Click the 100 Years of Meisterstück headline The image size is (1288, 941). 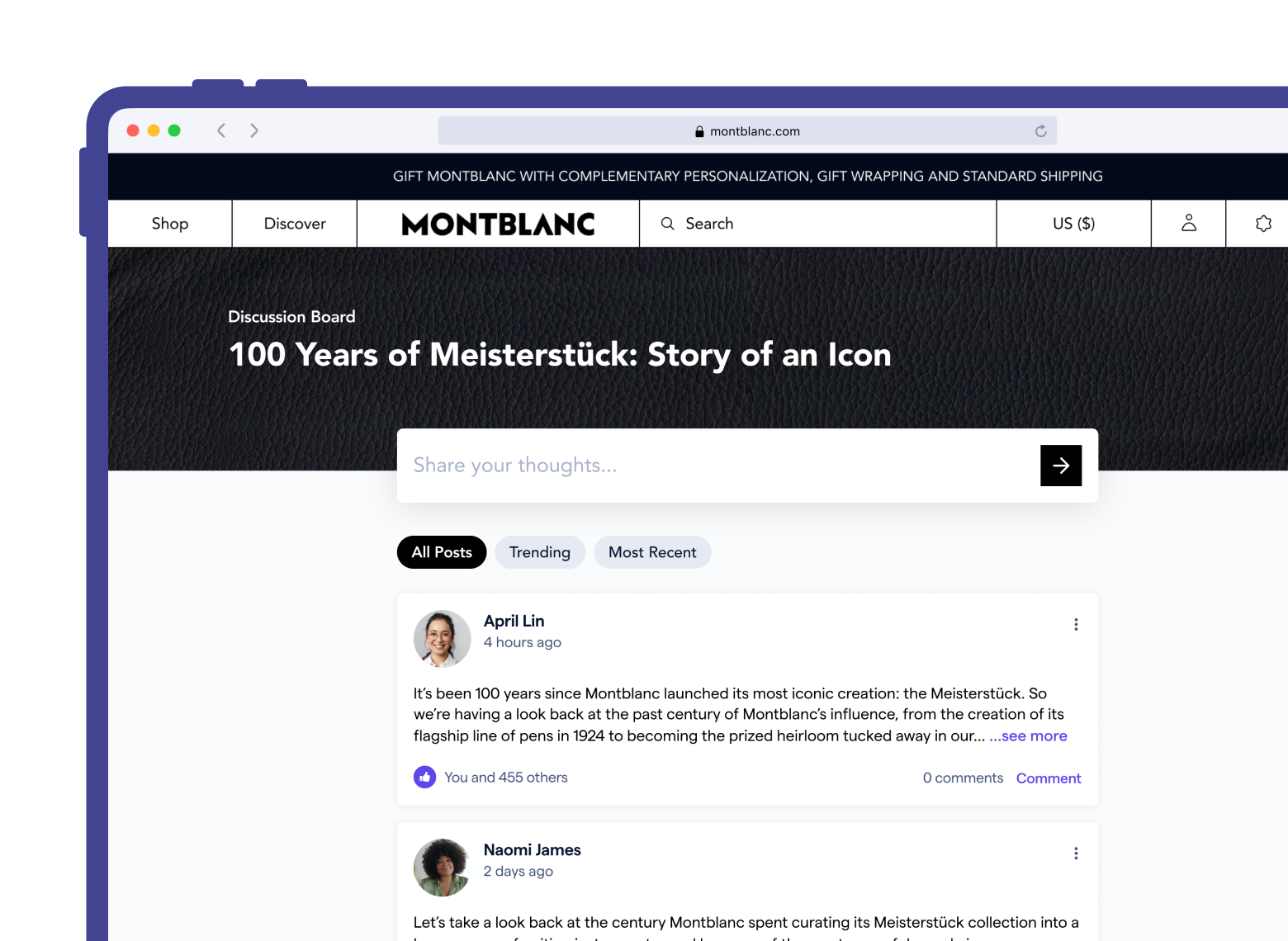tap(560, 355)
